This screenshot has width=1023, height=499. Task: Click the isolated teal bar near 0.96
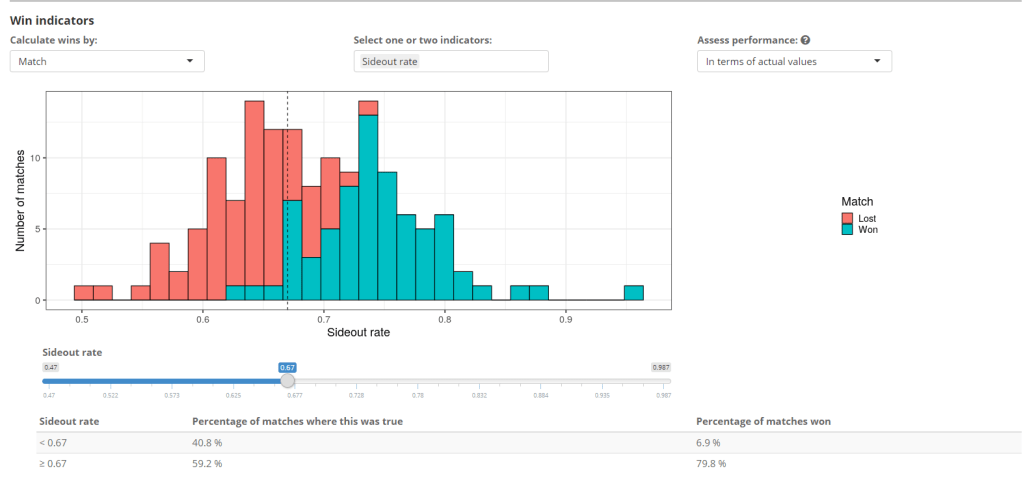[633, 293]
